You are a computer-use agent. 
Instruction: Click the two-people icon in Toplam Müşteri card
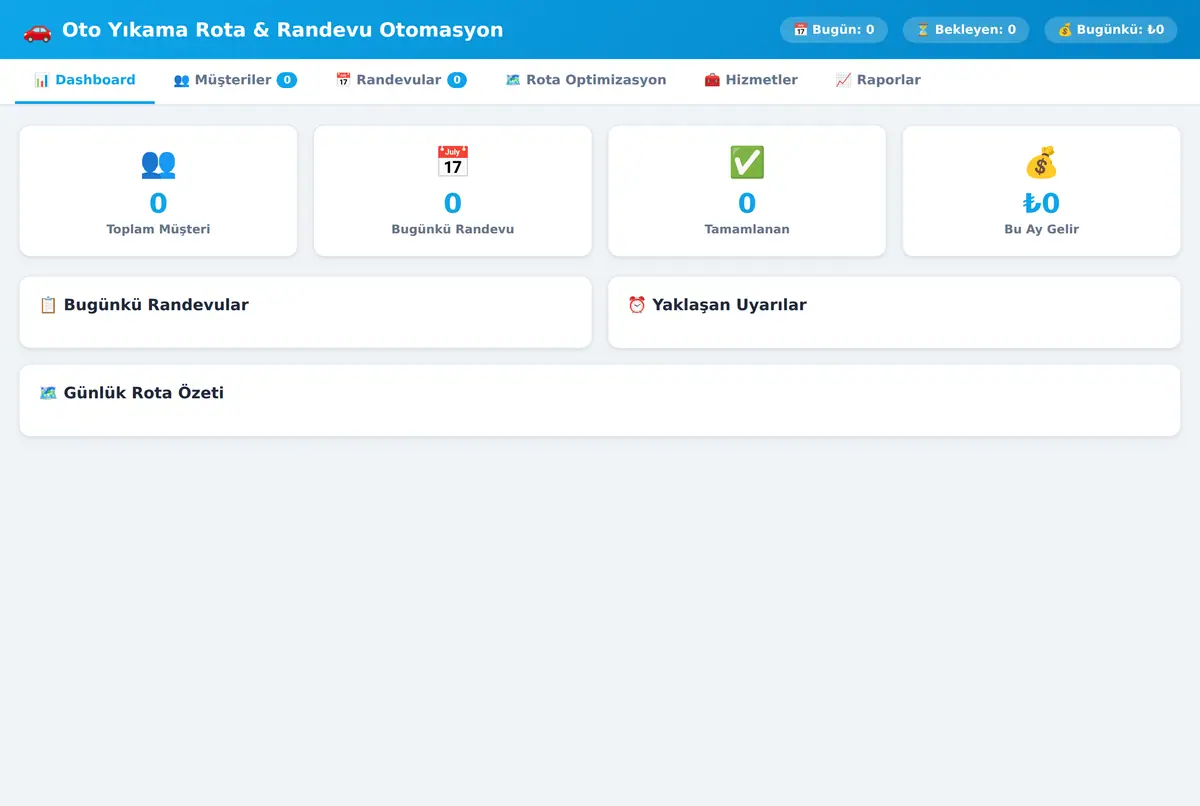(x=158, y=162)
